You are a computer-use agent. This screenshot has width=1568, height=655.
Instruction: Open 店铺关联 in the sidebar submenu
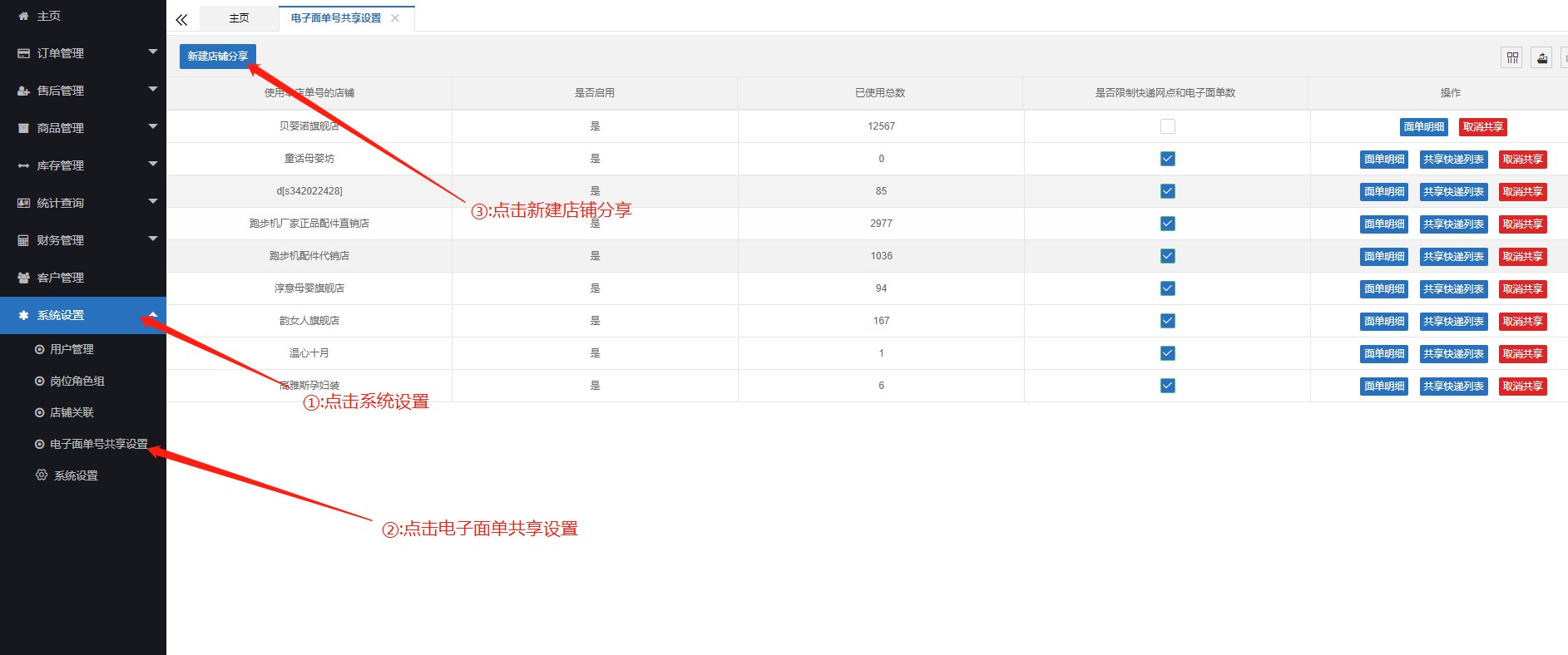(x=72, y=412)
